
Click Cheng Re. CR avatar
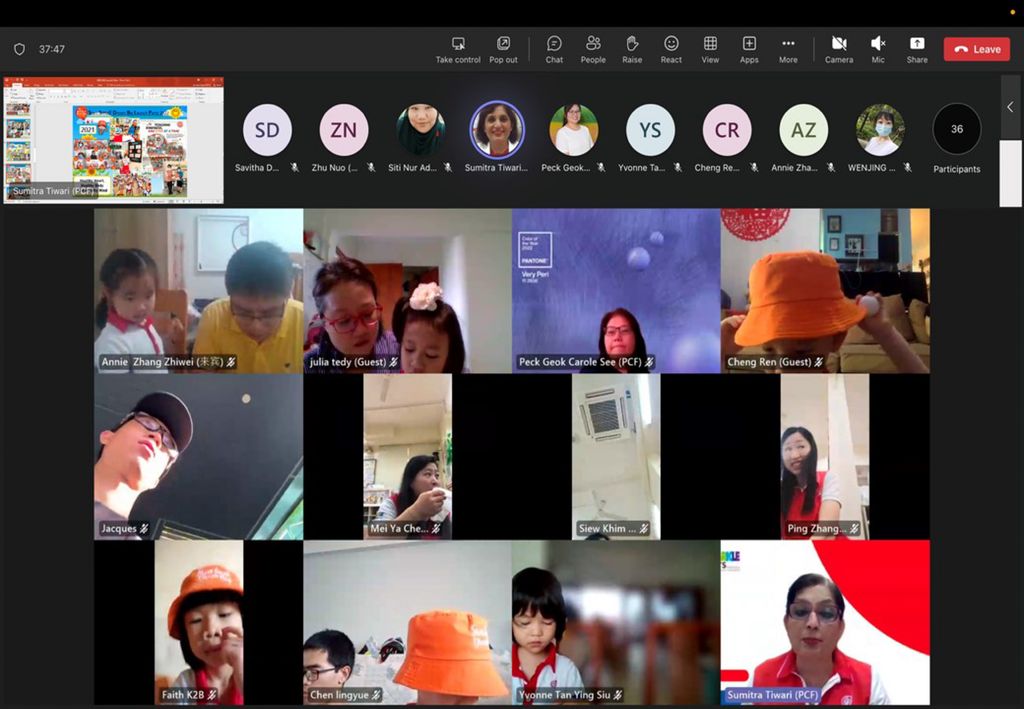point(727,130)
